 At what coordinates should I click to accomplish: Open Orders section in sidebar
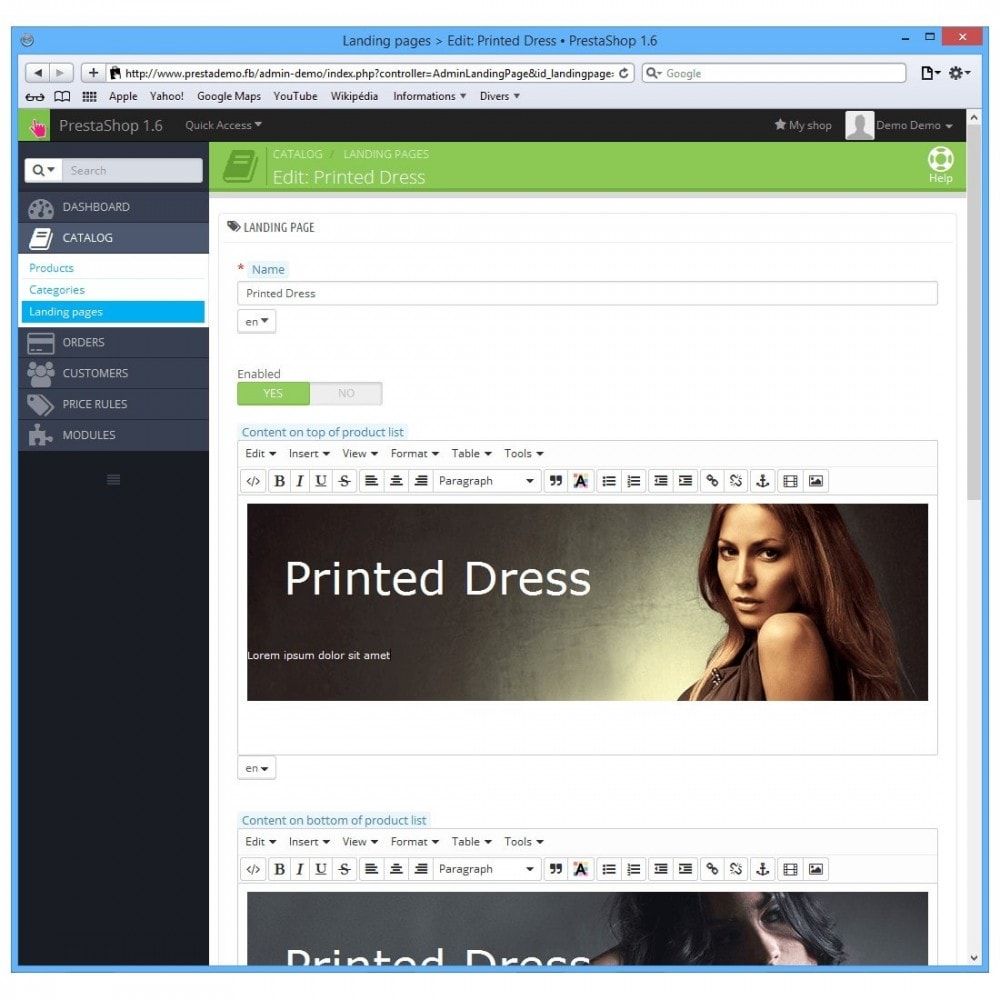114,342
